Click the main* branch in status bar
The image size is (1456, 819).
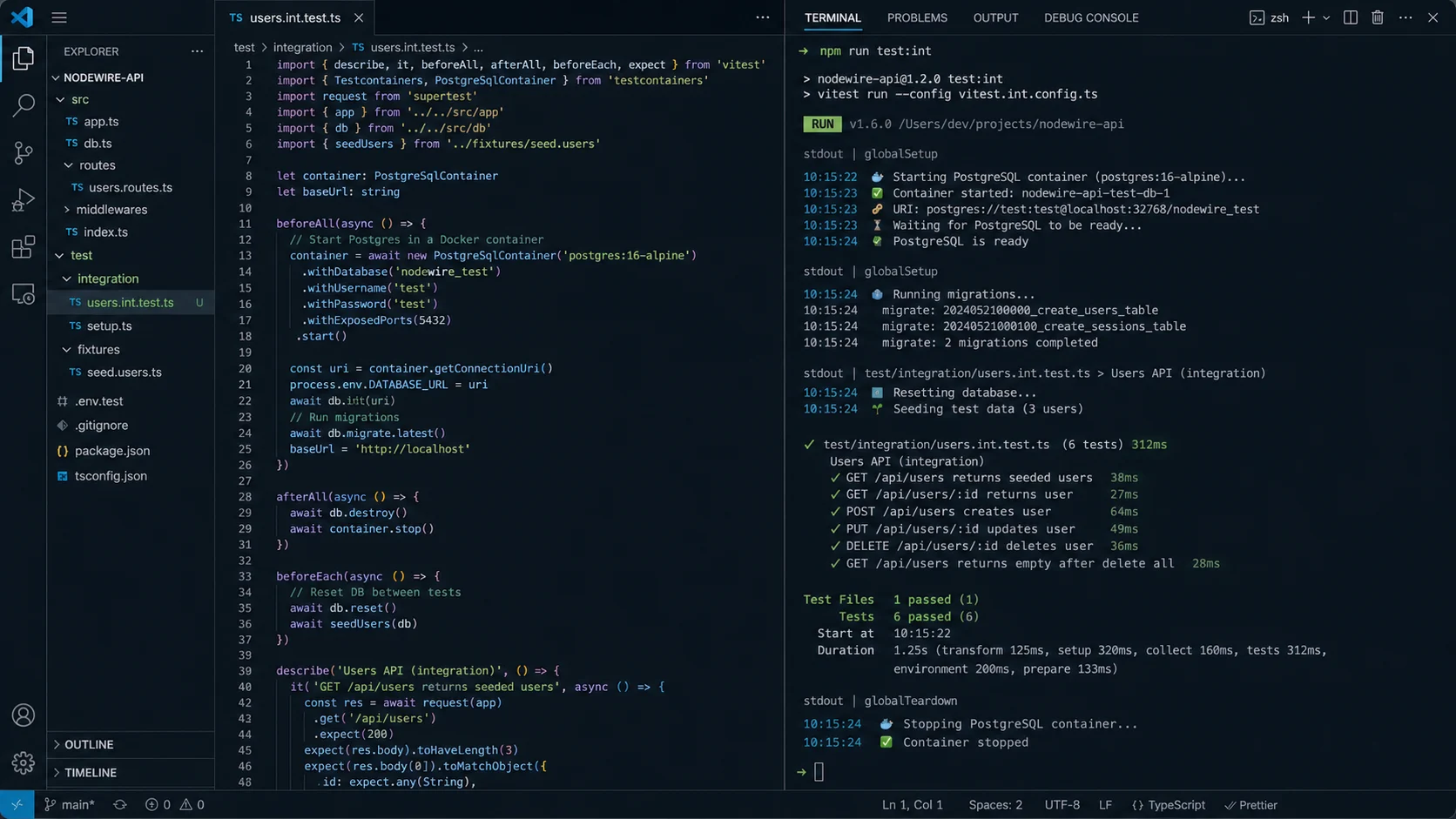(70, 805)
